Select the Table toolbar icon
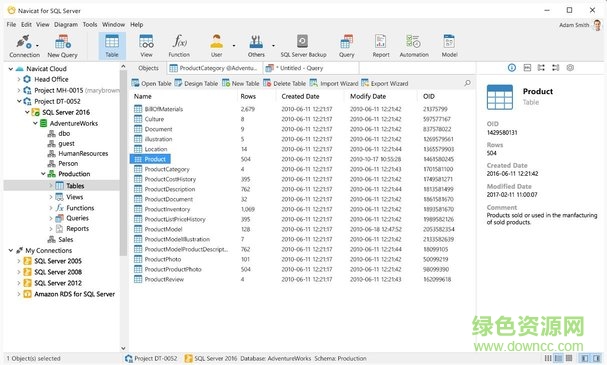The image size is (607, 365). pyautogui.click(x=112, y=46)
